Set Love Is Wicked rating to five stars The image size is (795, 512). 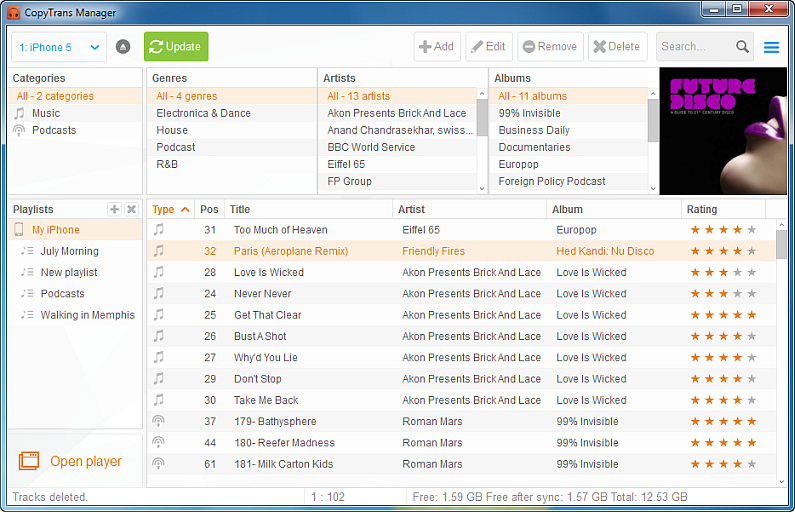point(751,272)
